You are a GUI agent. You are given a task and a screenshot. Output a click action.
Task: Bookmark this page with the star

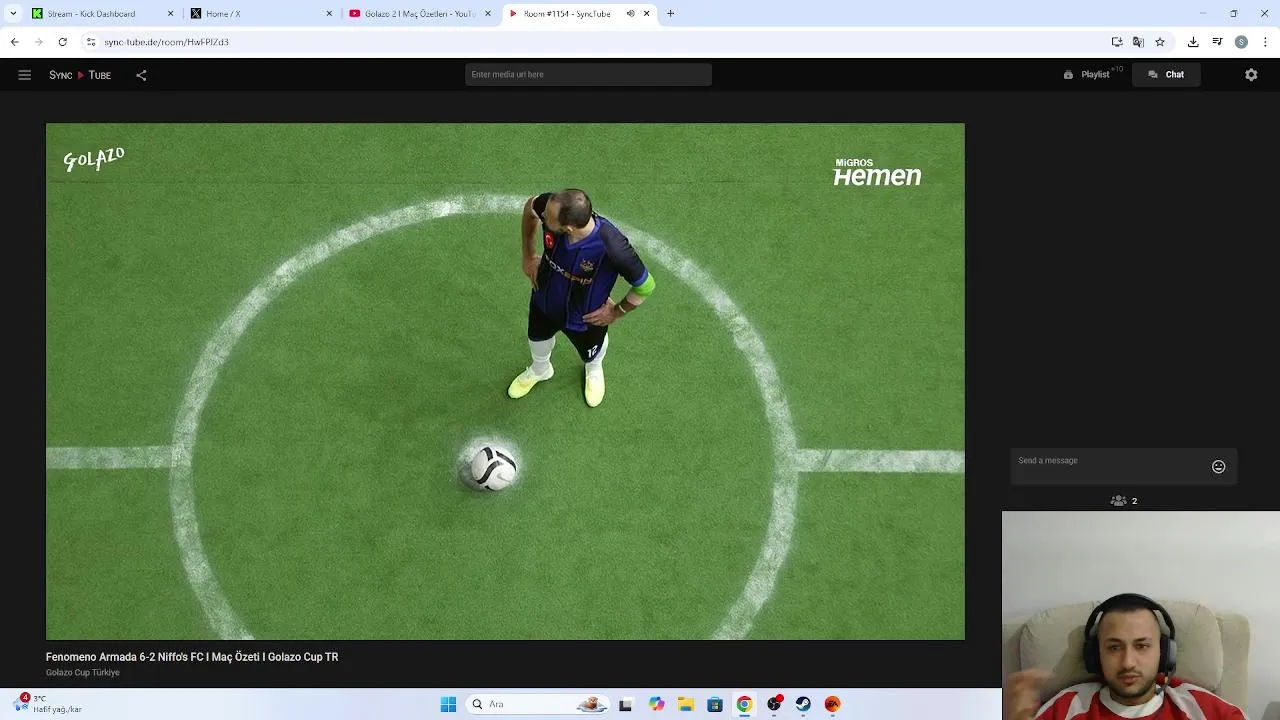[x=1160, y=42]
